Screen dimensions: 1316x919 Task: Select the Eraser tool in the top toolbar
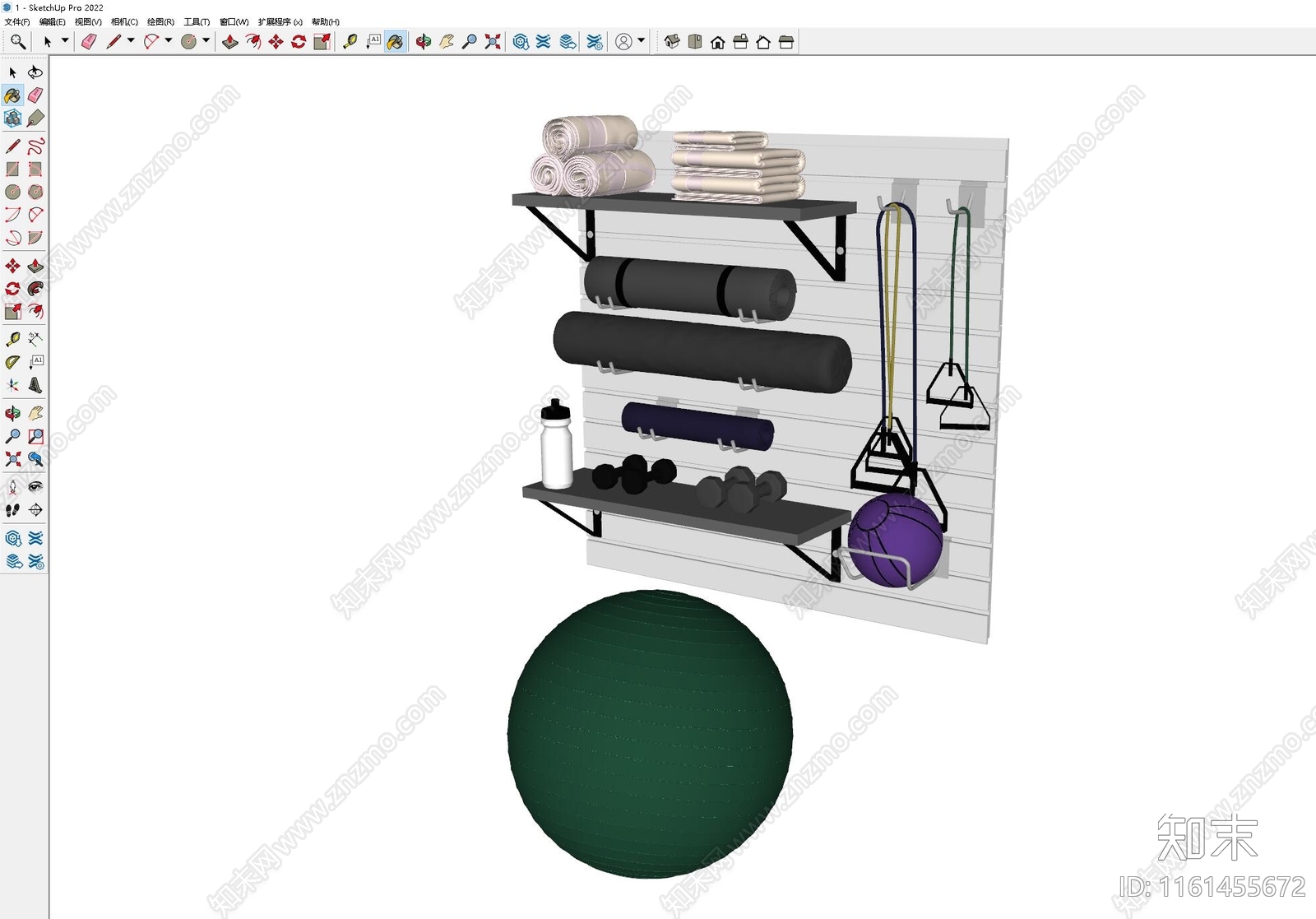coord(89,41)
